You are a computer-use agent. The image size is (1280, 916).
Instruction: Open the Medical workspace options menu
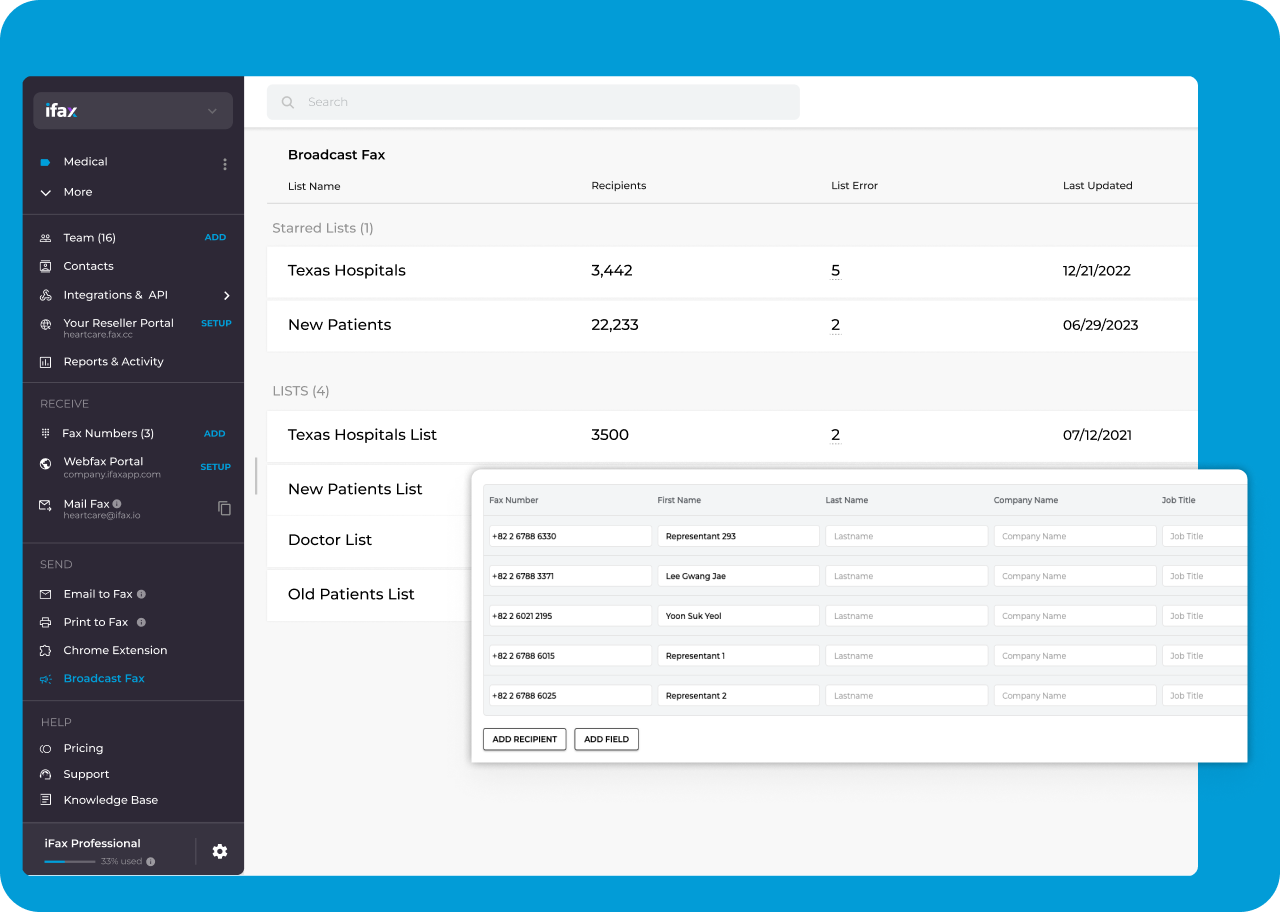coord(224,164)
